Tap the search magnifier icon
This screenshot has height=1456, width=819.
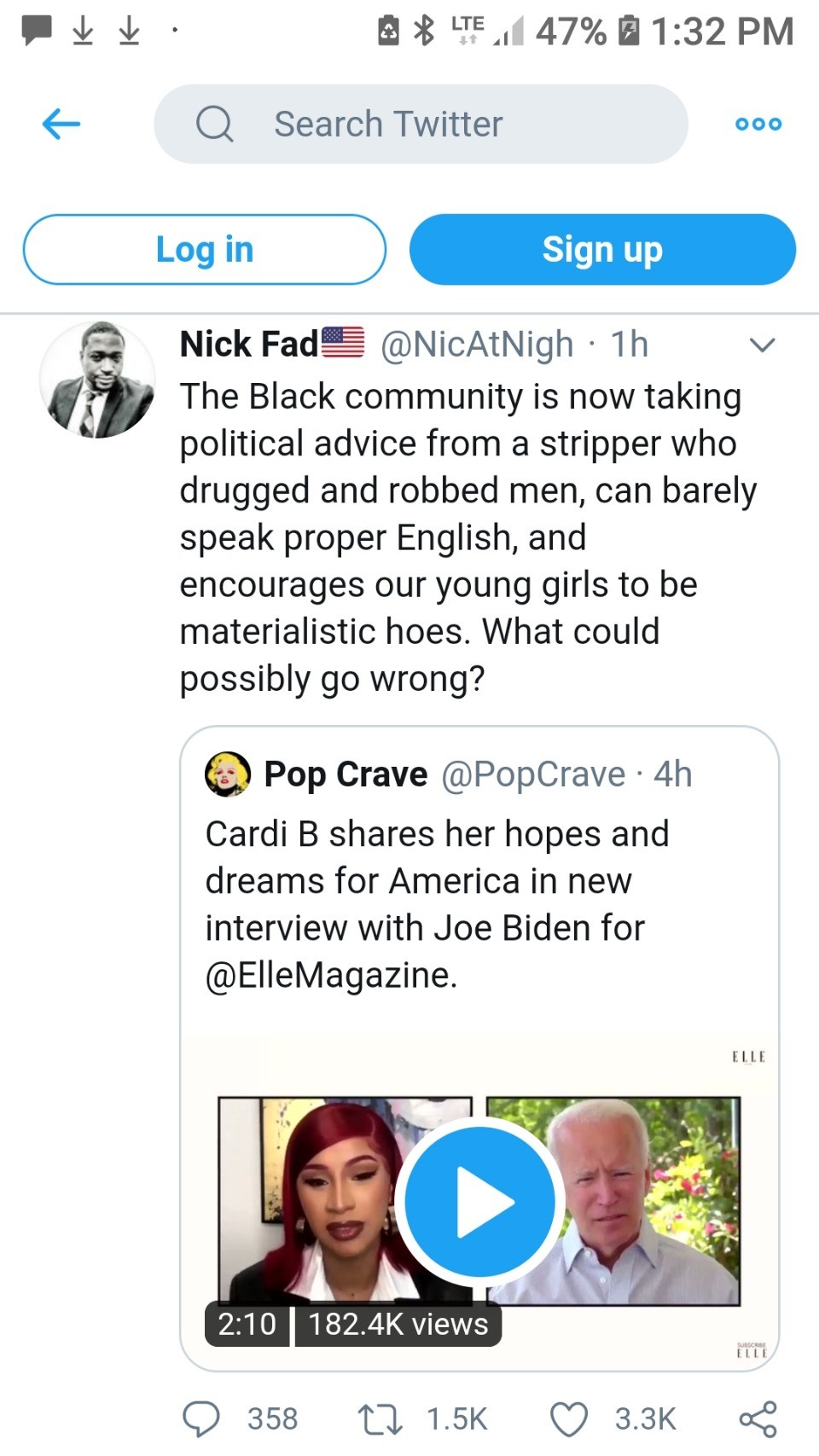pyautogui.click(x=214, y=125)
